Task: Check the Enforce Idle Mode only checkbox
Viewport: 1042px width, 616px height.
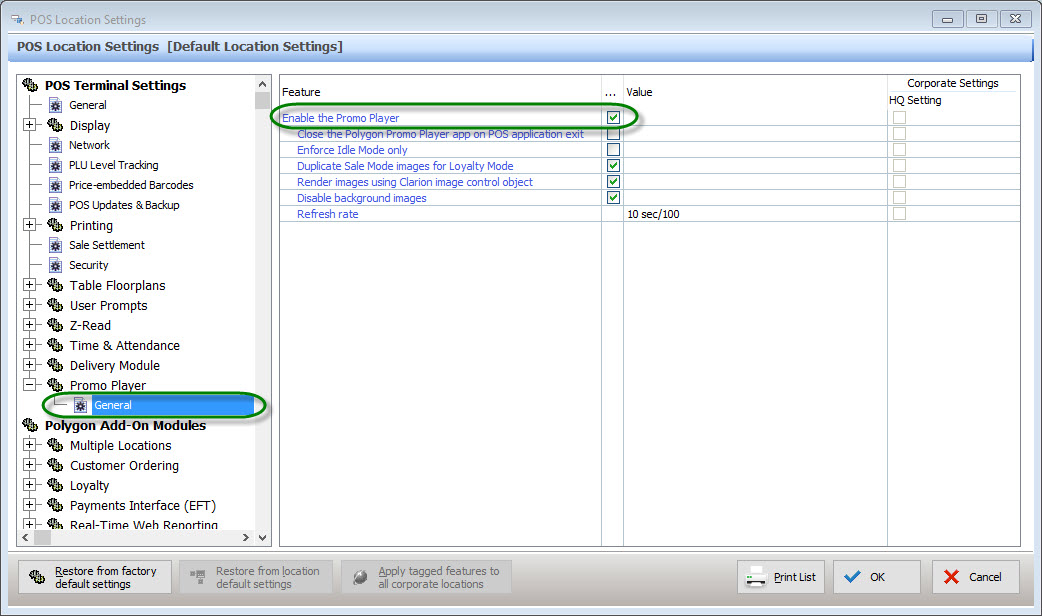Action: tap(613, 149)
